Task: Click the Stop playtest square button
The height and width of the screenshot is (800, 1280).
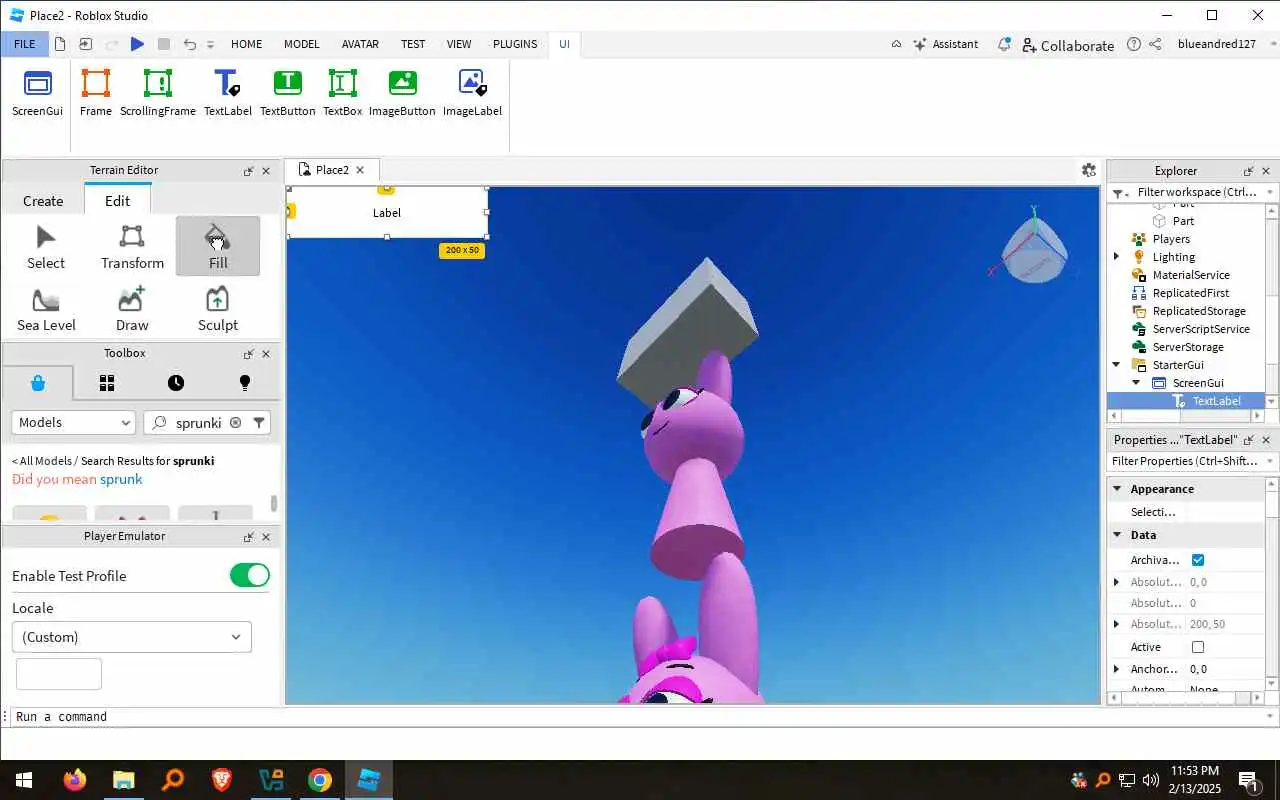Action: [164, 44]
